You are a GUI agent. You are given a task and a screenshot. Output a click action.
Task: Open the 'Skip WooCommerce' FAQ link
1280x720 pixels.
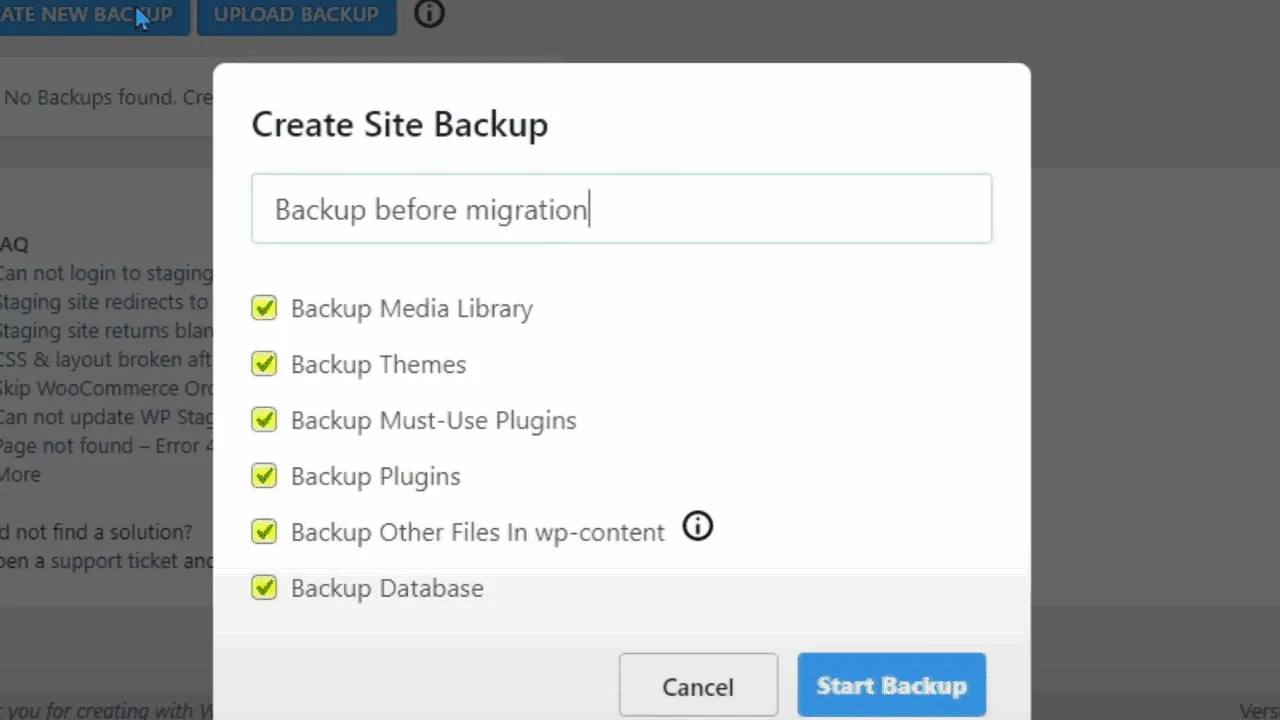[106, 389]
